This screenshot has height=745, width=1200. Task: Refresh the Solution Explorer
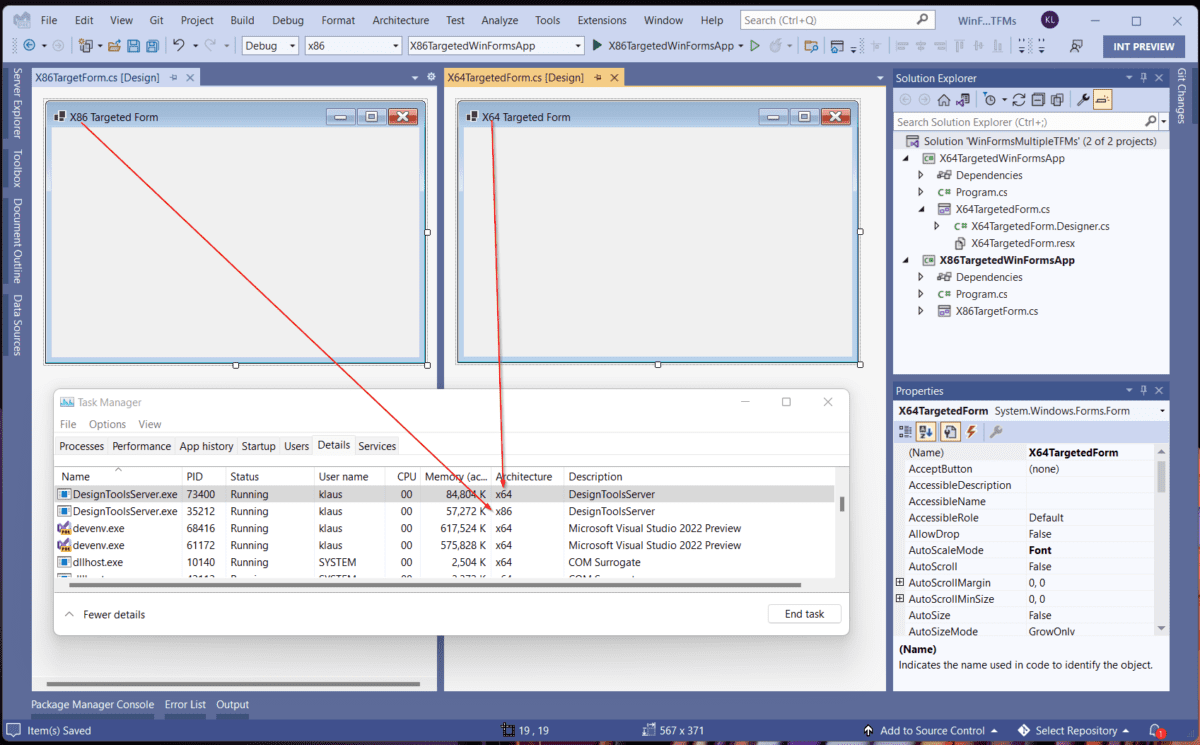[1018, 99]
